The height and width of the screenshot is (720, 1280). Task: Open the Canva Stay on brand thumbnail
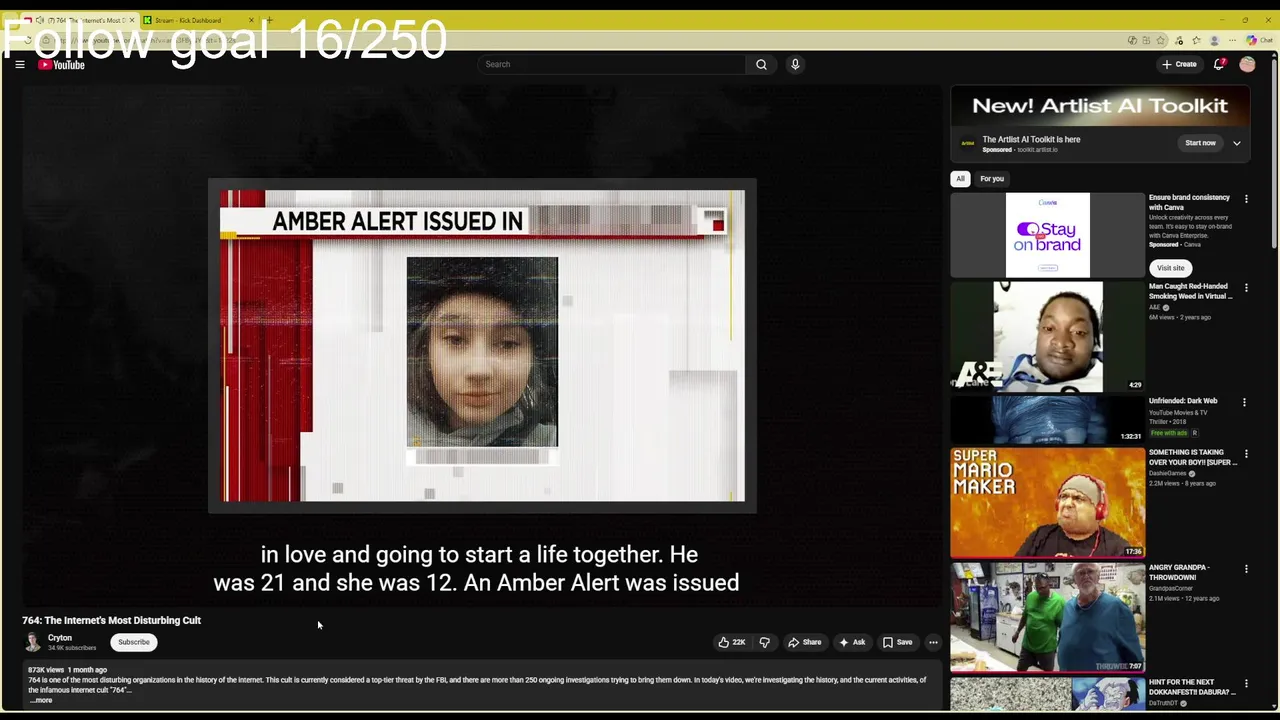1047,235
